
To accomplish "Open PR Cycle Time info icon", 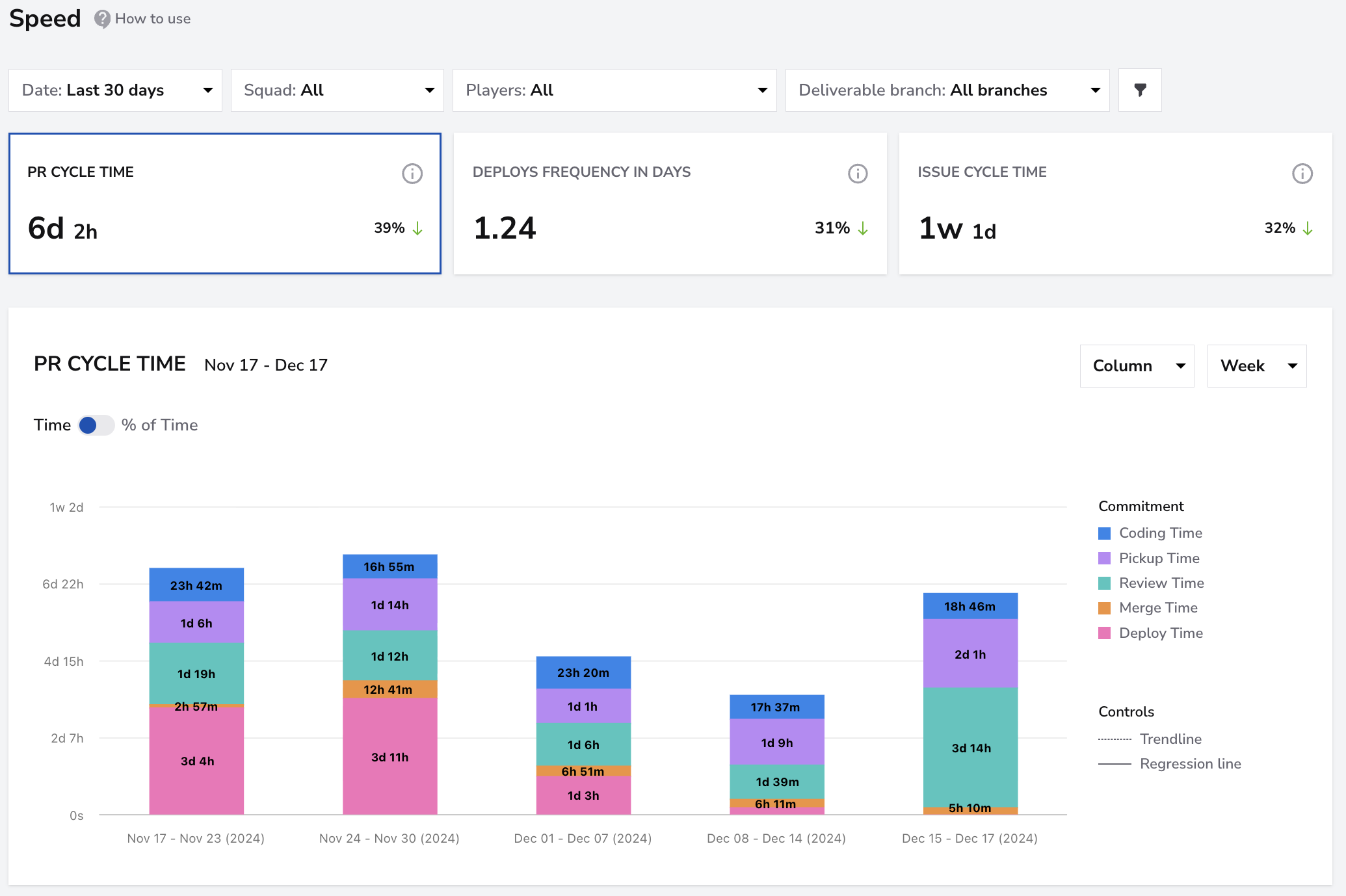I will (x=412, y=174).
